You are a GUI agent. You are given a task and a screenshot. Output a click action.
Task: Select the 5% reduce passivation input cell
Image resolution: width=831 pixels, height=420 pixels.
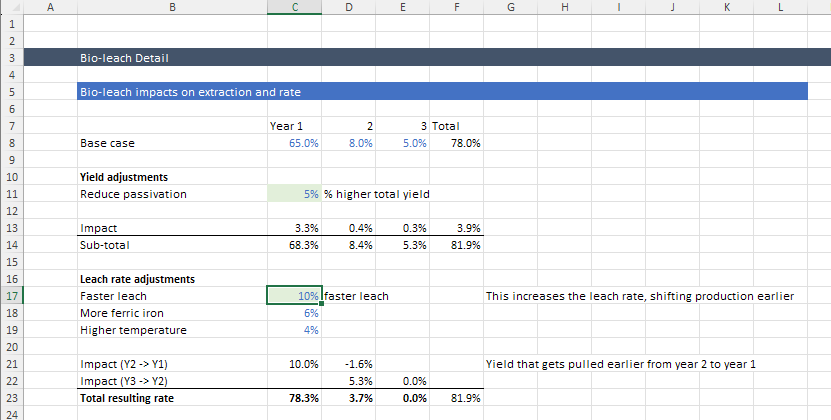point(295,194)
